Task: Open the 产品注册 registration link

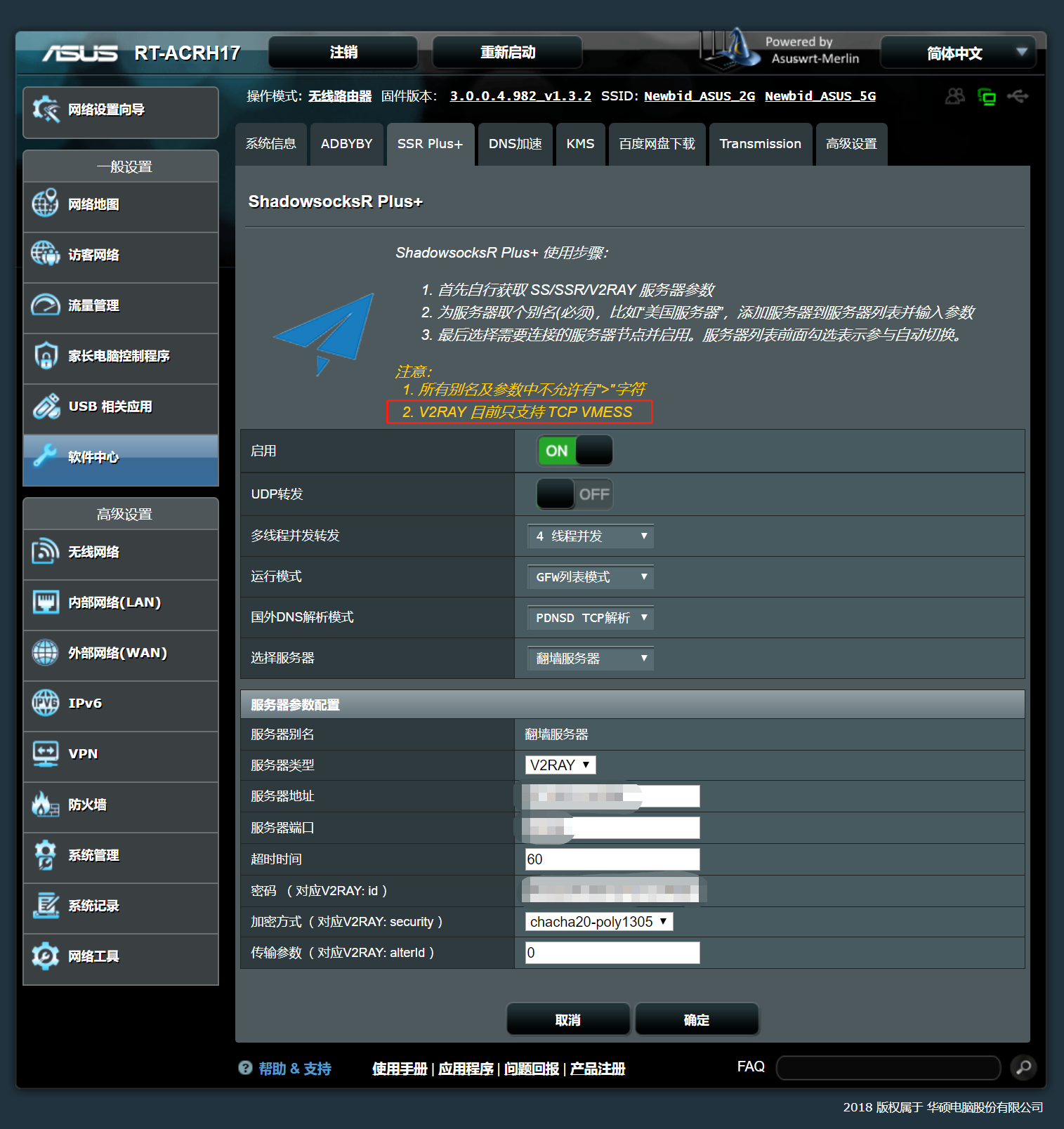Action: click(x=598, y=1069)
